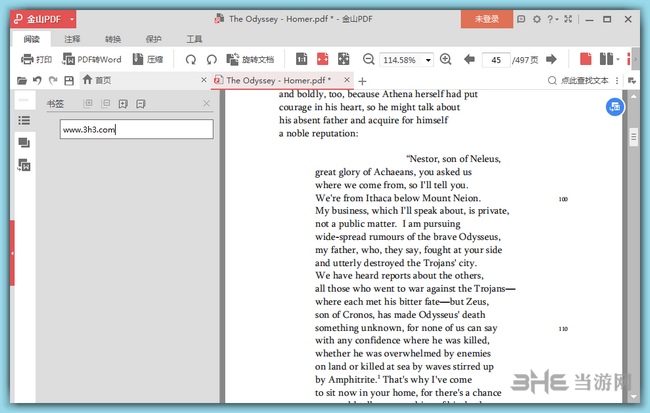The image size is (650, 413).
Task: Go to next page with right arrow
Action: coord(551,59)
